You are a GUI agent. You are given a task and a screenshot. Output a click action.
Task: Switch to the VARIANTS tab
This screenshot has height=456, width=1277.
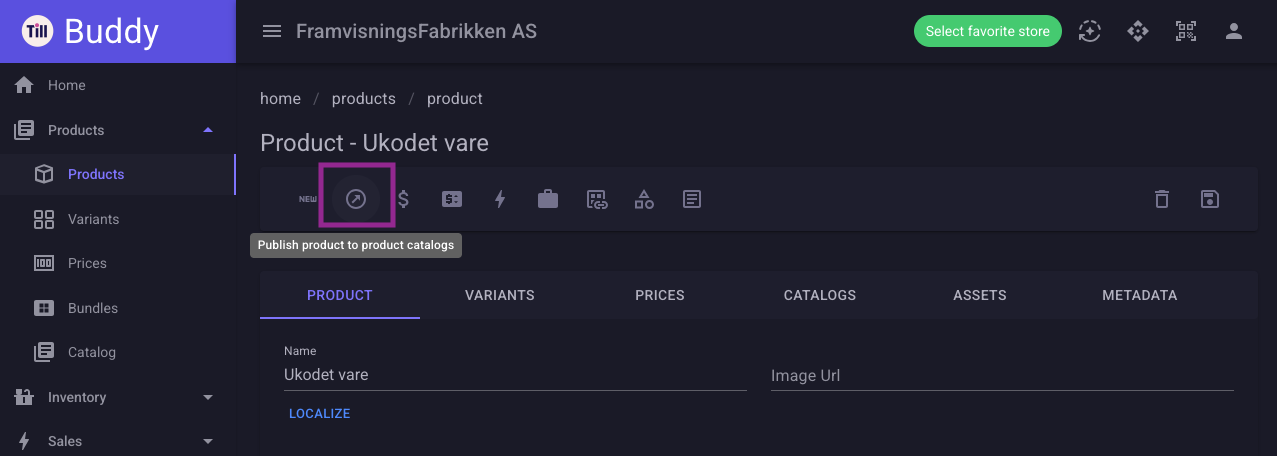[500, 295]
